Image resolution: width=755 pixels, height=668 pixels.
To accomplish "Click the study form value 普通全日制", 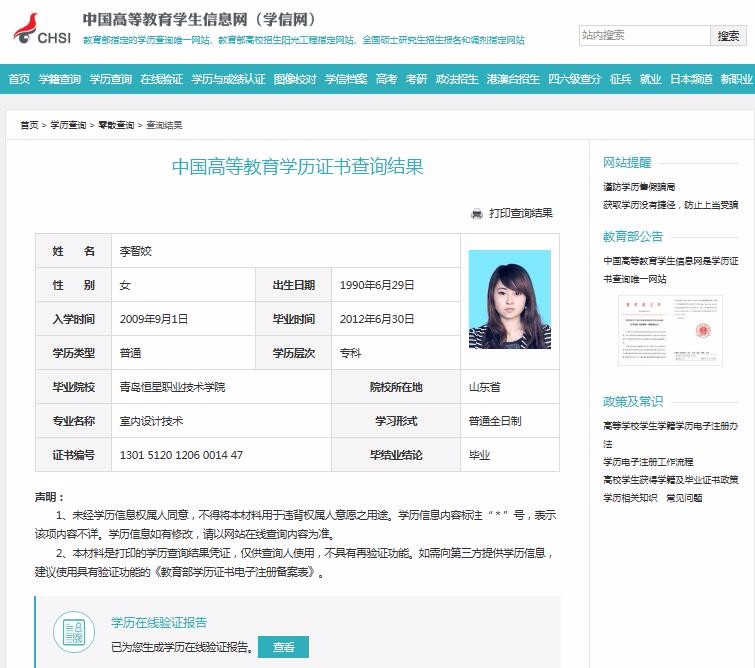I will pos(495,421).
